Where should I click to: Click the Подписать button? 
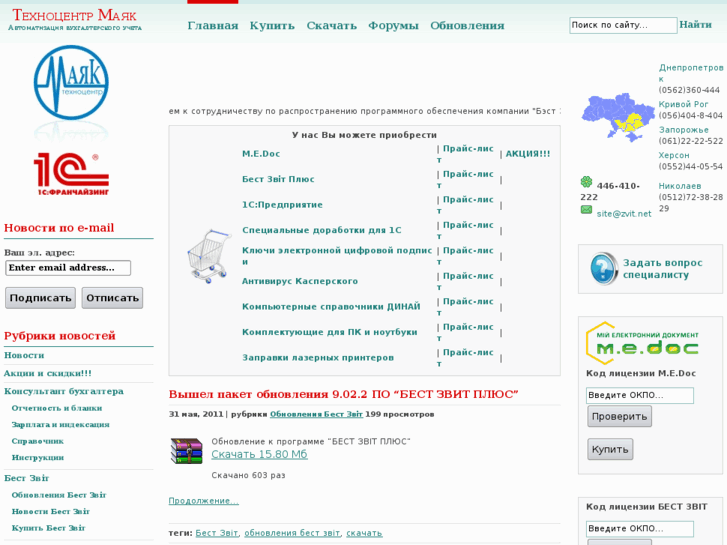coord(40,298)
